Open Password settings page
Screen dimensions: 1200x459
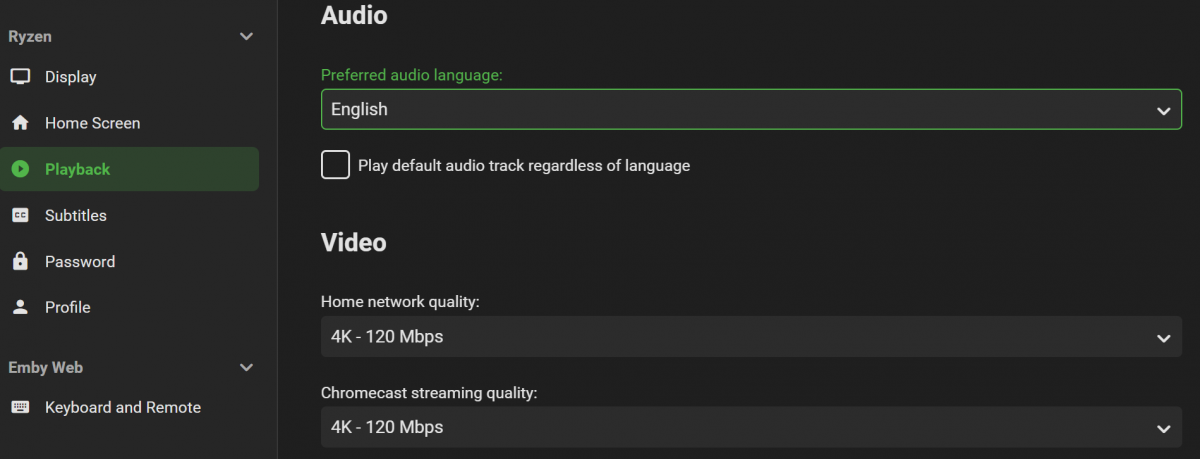(80, 261)
